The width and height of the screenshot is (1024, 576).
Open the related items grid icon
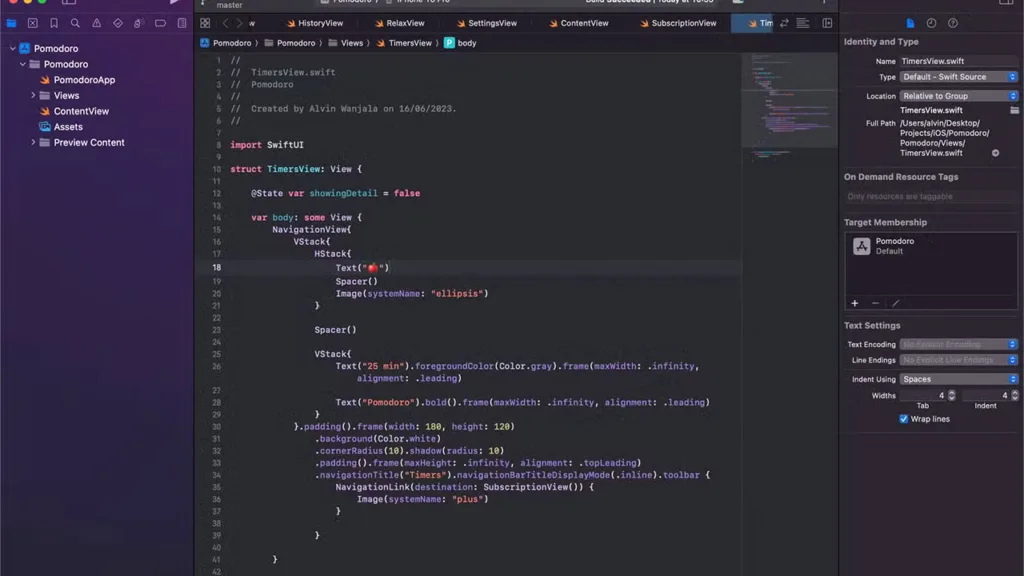pos(205,23)
